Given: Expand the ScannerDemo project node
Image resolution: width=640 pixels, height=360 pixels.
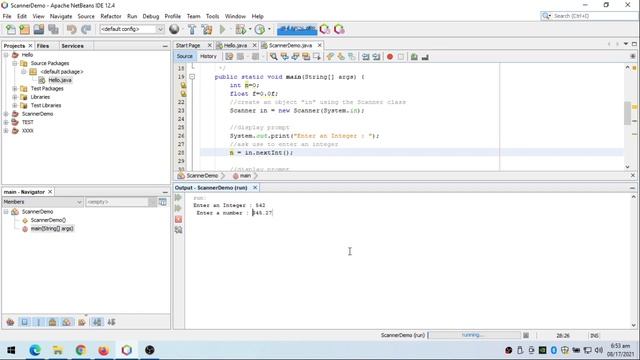Looking at the screenshot, I should pyautogui.click(x=6, y=114).
